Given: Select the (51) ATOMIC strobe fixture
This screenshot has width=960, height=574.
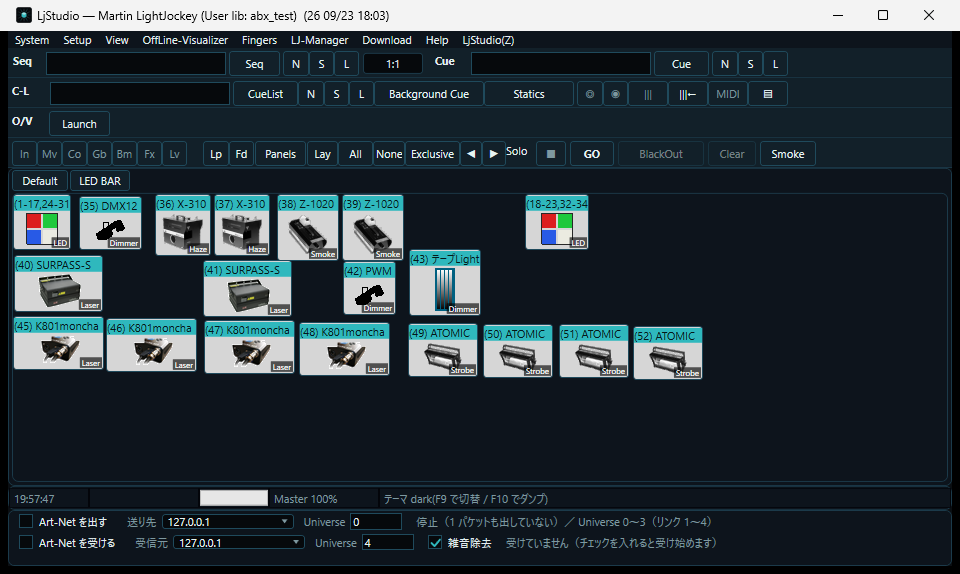Looking at the screenshot, I should point(594,351).
